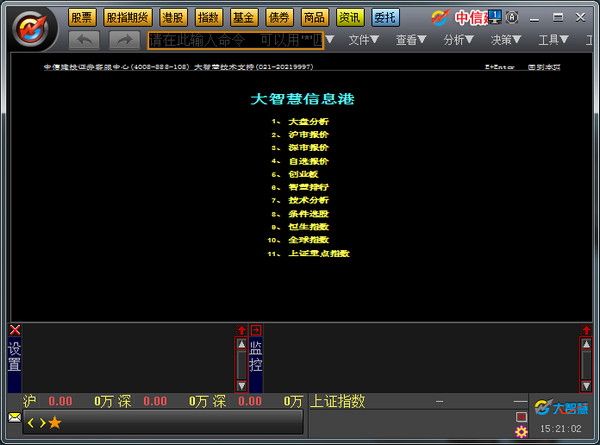Open the 港股 Hong Kong stocks tab
Screen dimensions: 600x445
173,18
